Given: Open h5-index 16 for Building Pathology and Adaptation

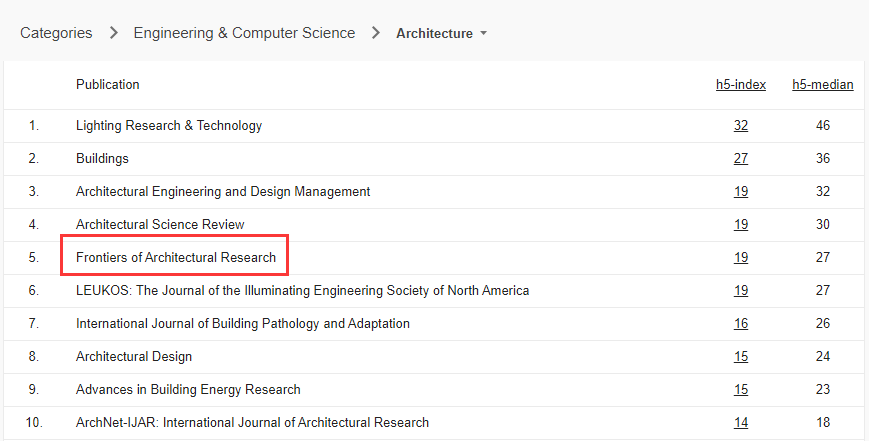Looking at the screenshot, I should (741, 324).
